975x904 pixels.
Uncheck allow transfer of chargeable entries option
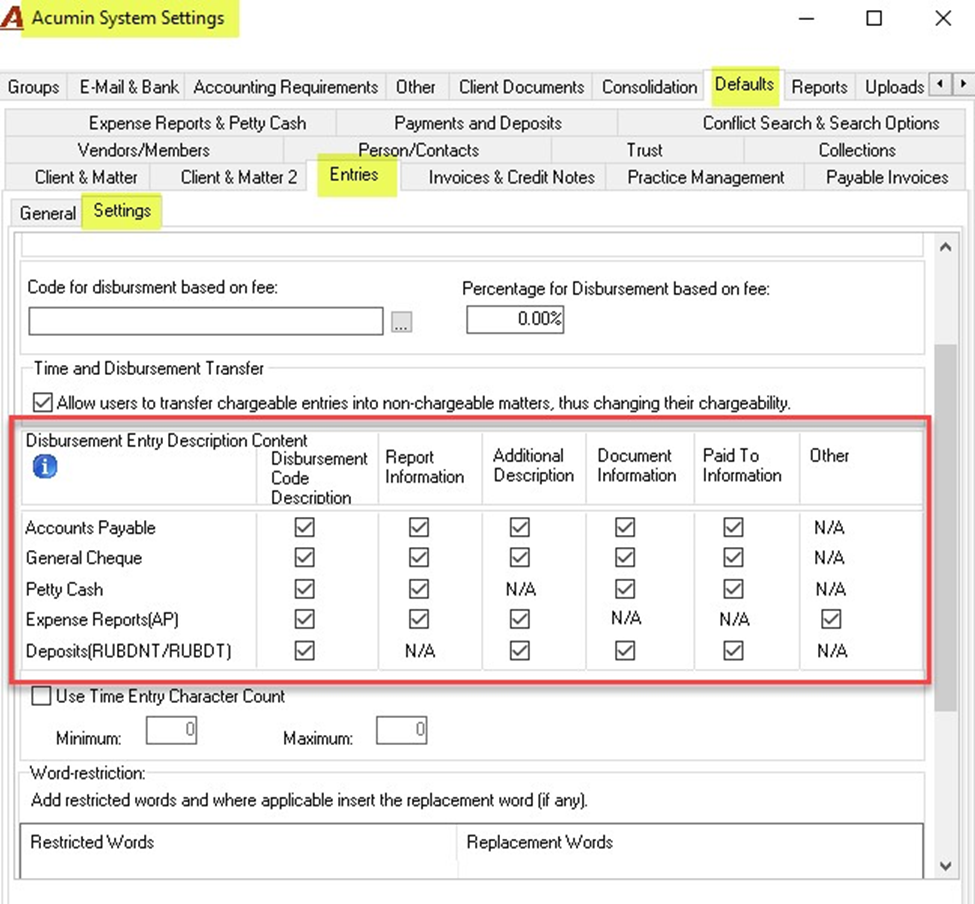coord(42,402)
